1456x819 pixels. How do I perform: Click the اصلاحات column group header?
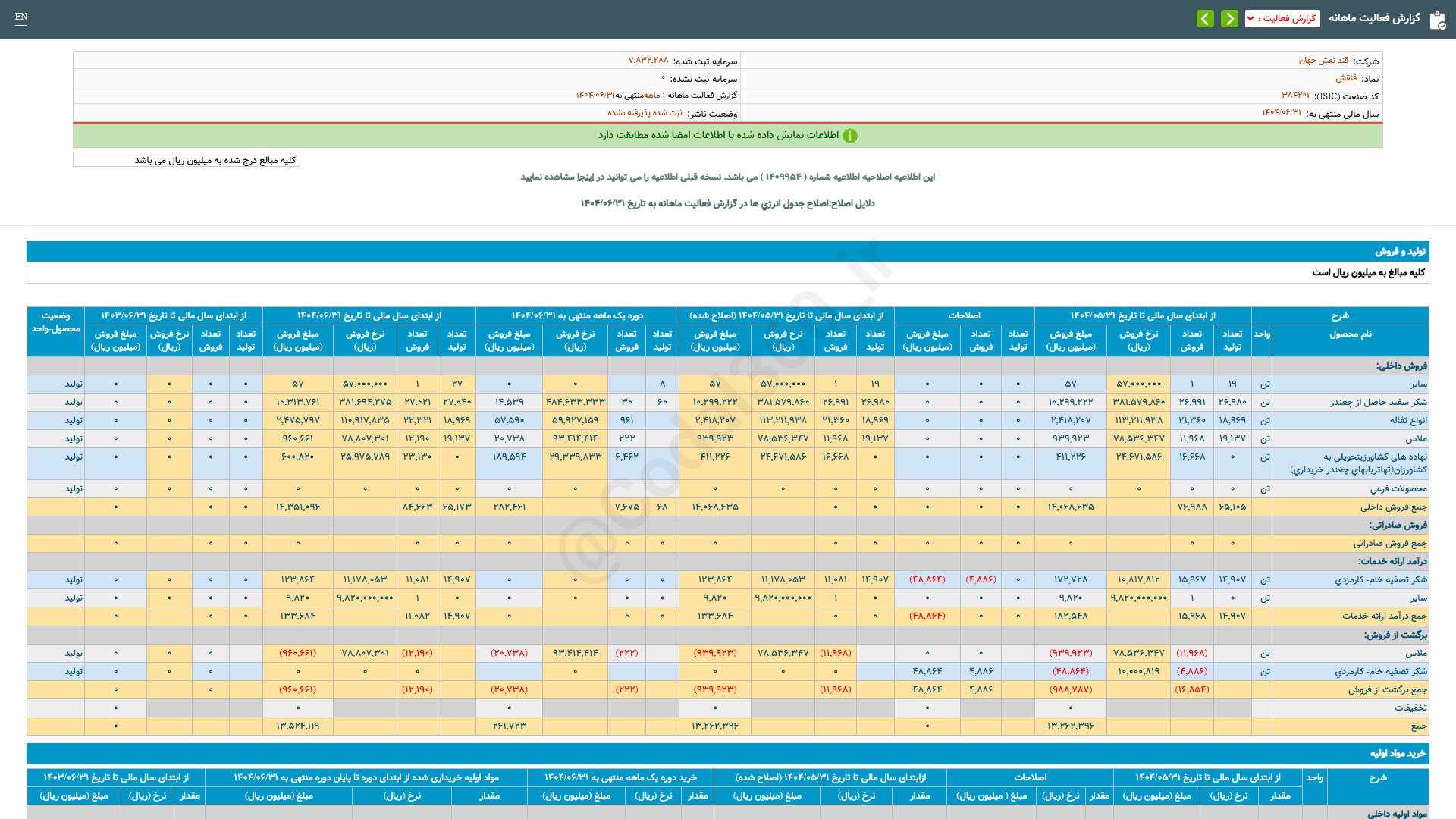coord(964,315)
